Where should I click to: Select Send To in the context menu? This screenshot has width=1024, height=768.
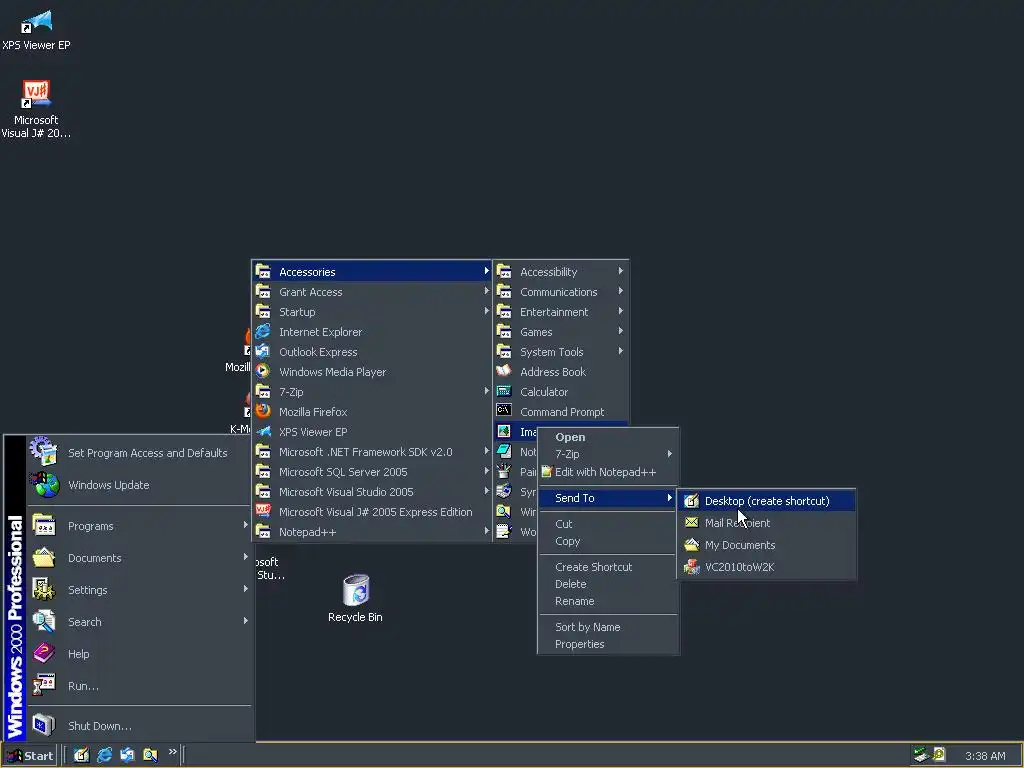608,498
